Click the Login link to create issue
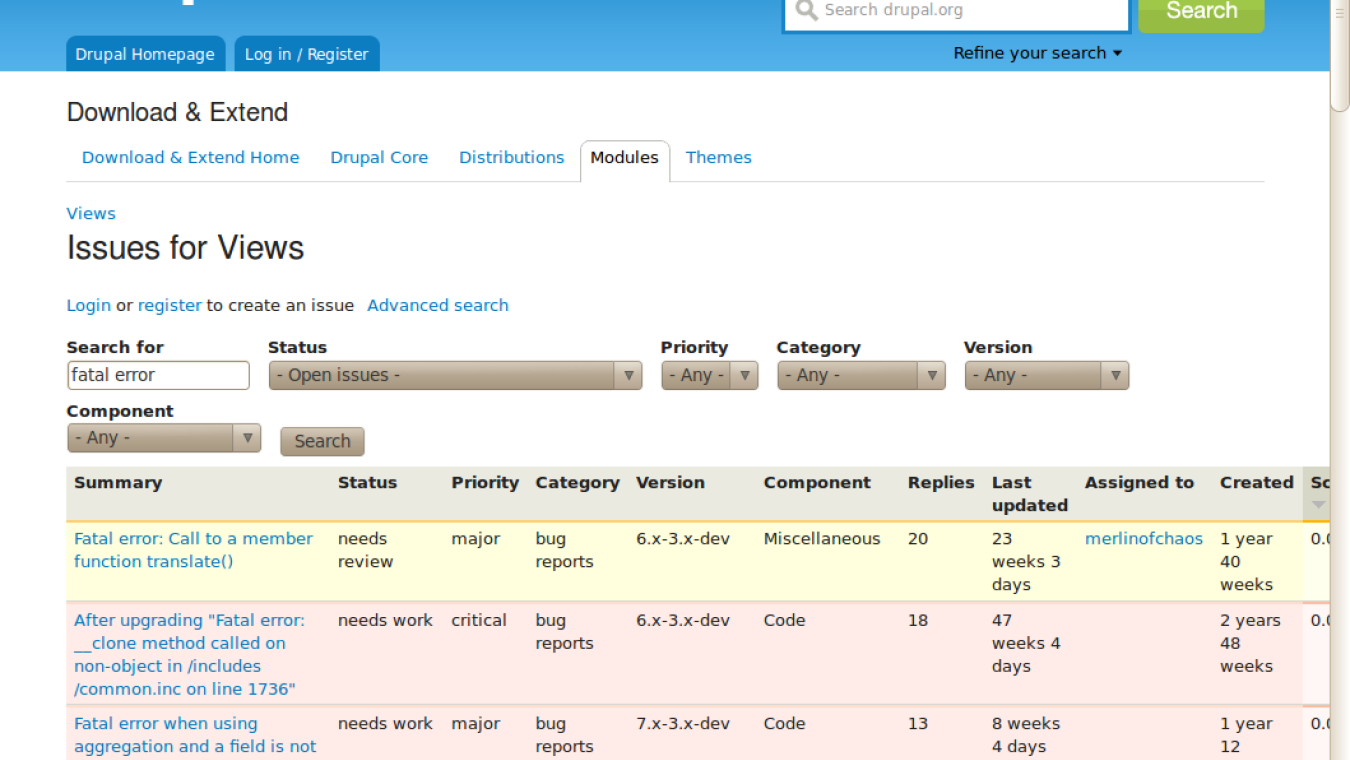The width and height of the screenshot is (1350, 760). [x=89, y=305]
